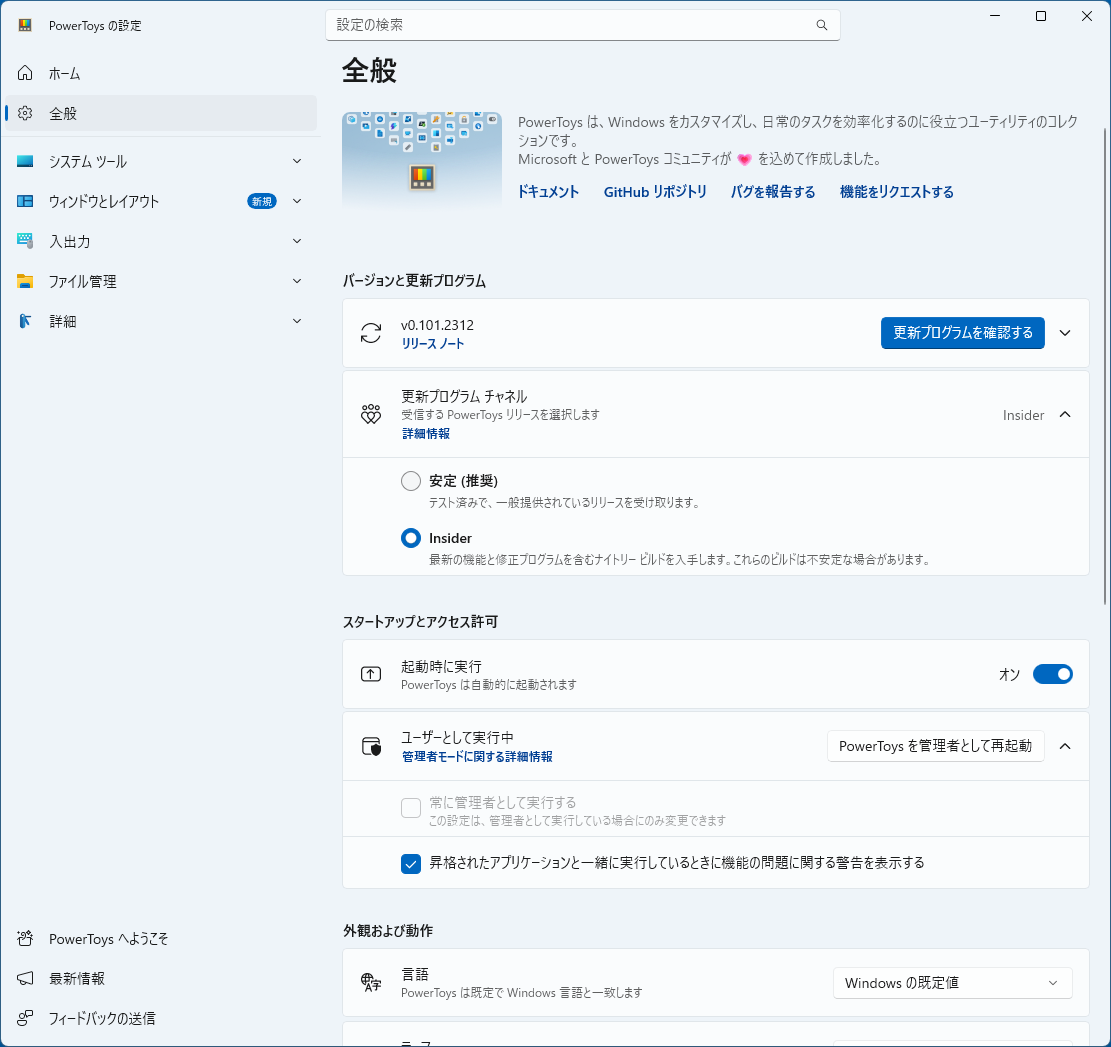Select the 安定 (推奨) radio button

coord(411,481)
